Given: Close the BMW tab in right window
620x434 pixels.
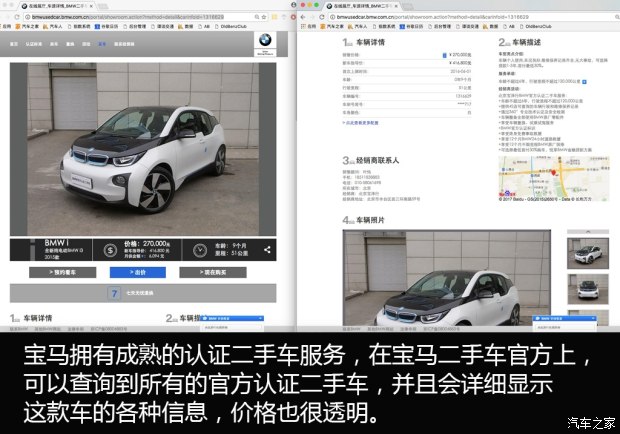Looking at the screenshot, I should (x=396, y=6).
